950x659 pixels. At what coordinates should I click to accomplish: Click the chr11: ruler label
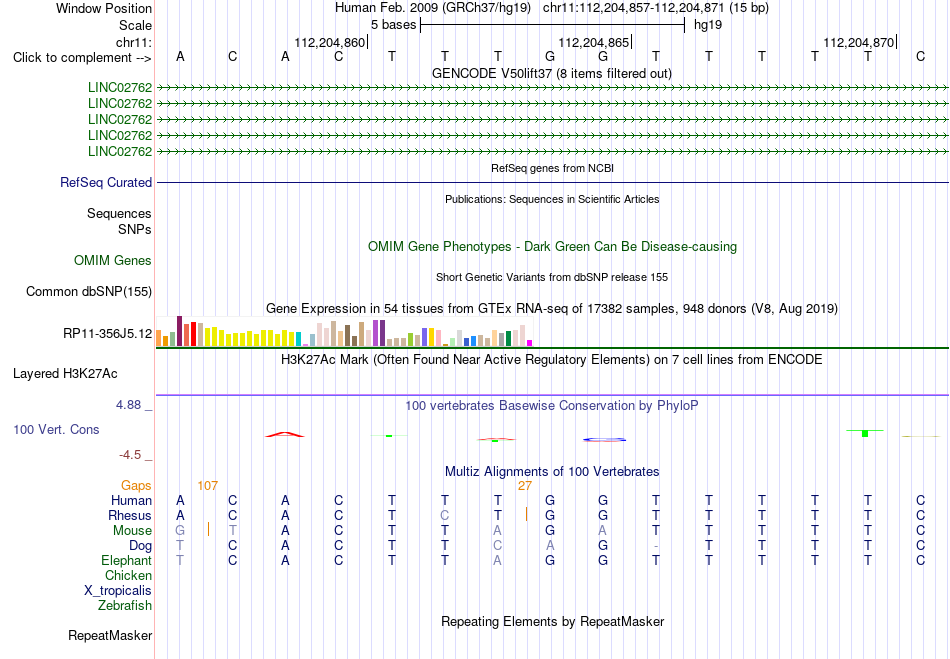click(x=133, y=42)
